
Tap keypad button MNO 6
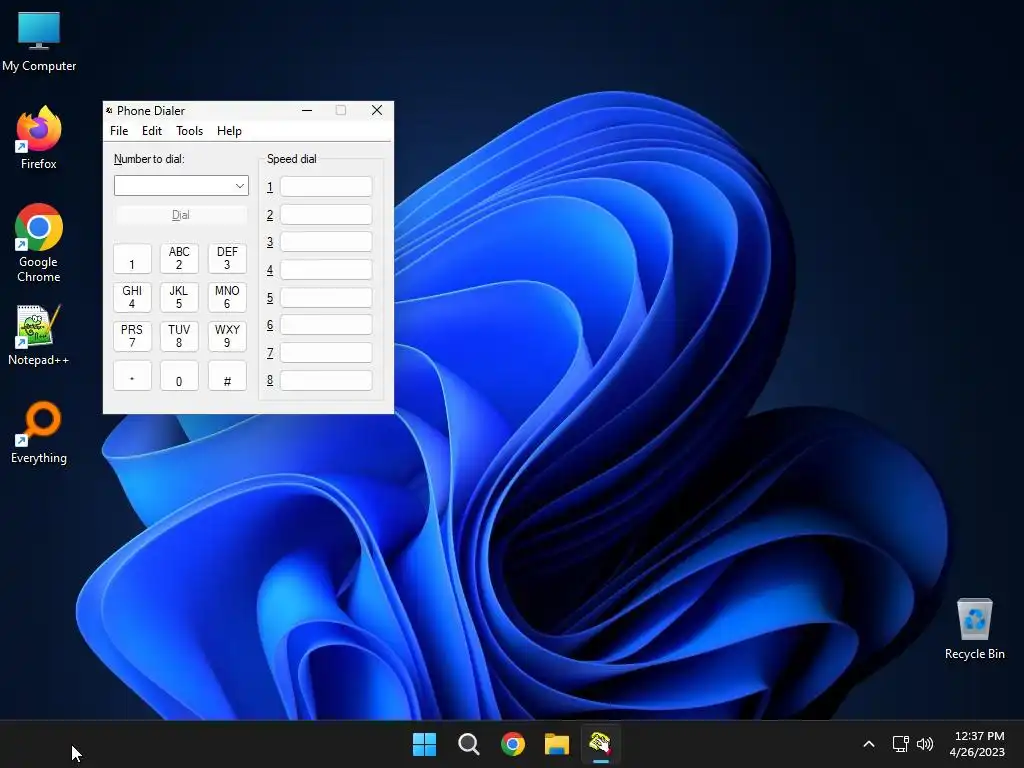click(227, 297)
